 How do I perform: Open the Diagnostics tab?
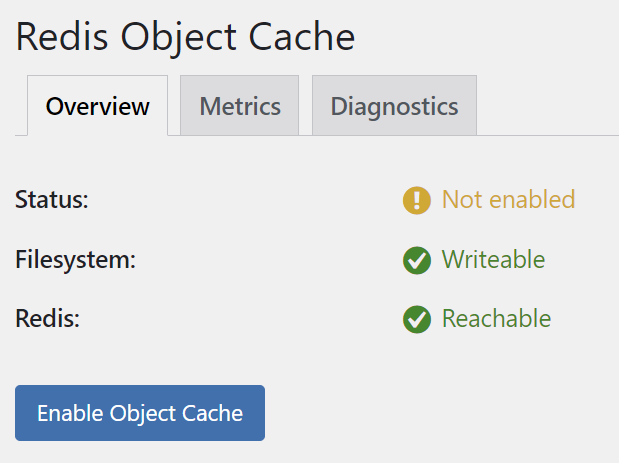point(394,106)
